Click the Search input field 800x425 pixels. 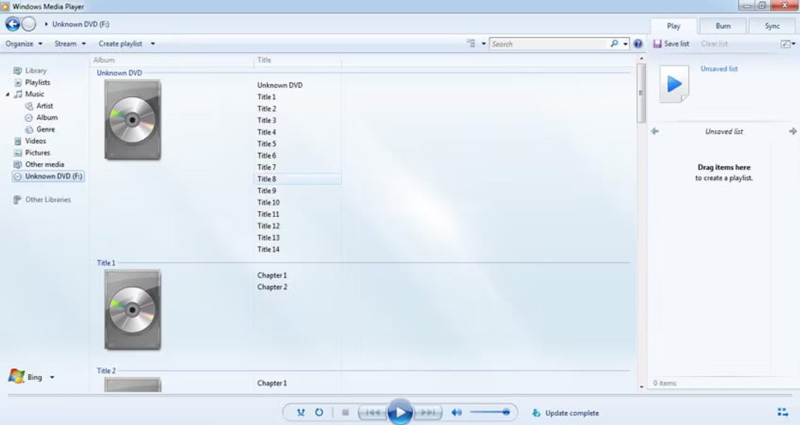coord(549,44)
